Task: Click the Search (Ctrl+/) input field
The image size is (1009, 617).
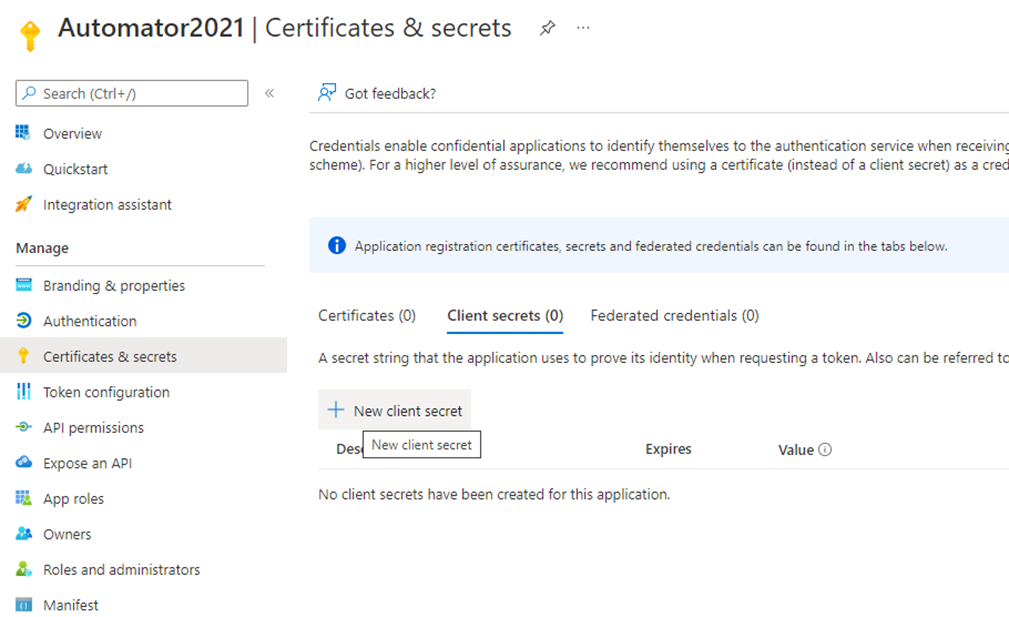Action: 132,93
